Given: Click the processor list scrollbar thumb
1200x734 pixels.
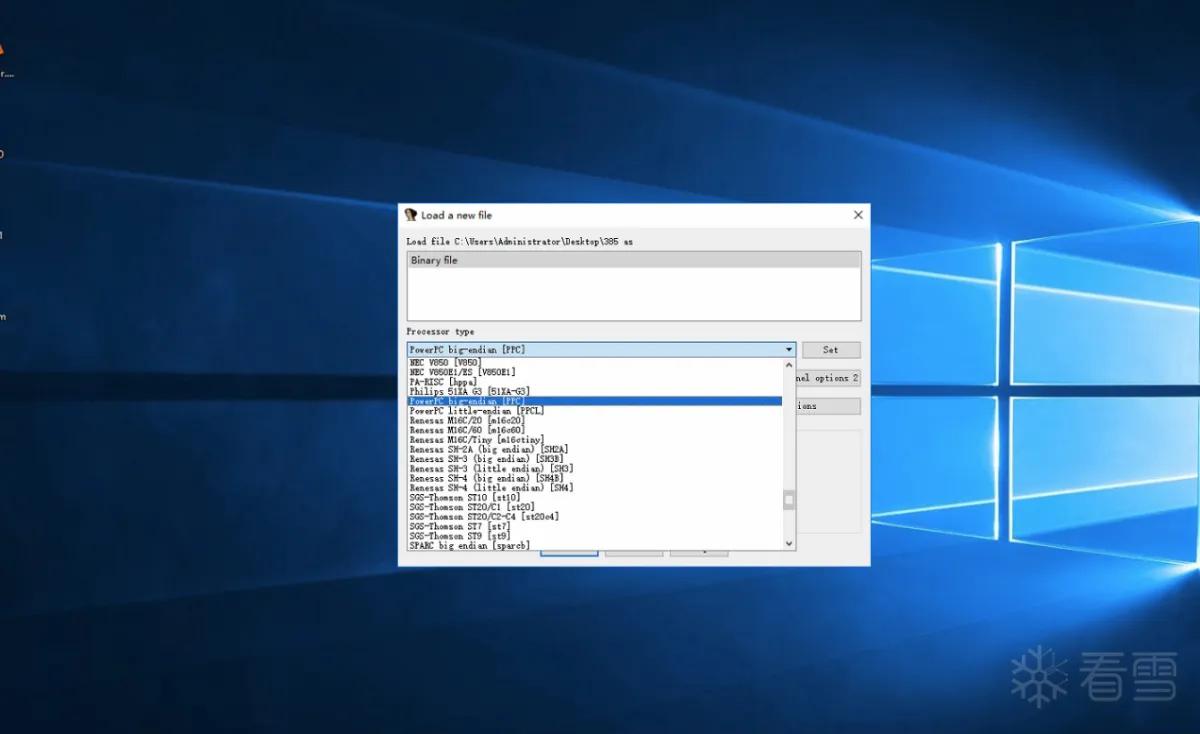Looking at the screenshot, I should (x=789, y=500).
